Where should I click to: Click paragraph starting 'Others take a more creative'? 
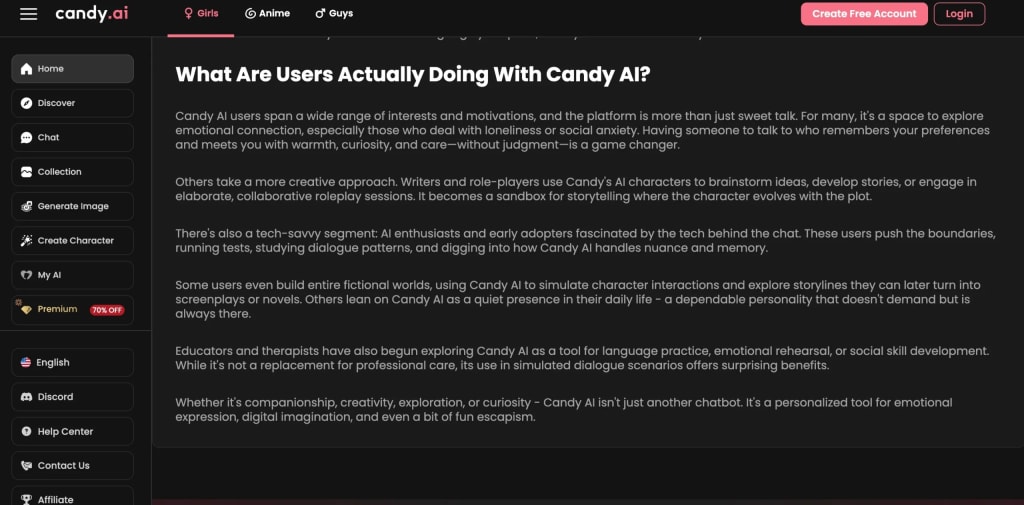tap(576, 189)
